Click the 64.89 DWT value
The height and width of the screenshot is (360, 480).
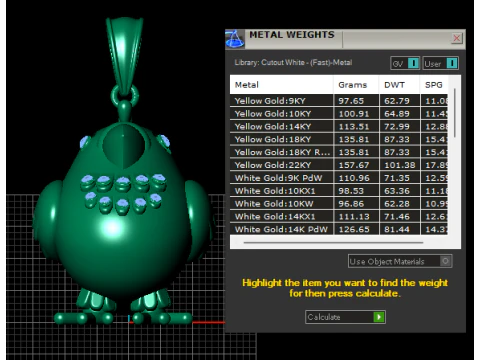(x=397, y=114)
